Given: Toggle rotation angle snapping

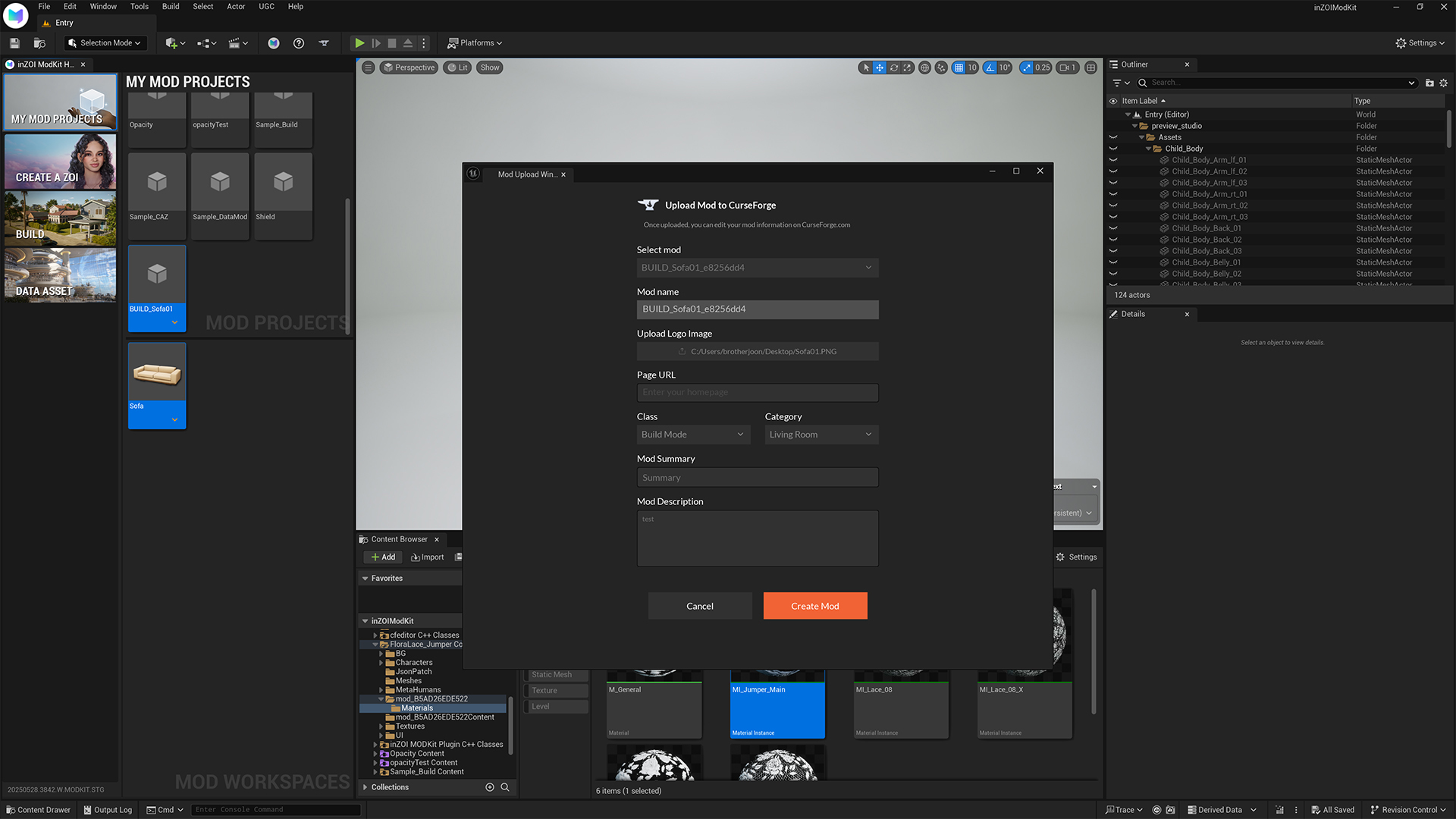Looking at the screenshot, I should click(x=990, y=67).
